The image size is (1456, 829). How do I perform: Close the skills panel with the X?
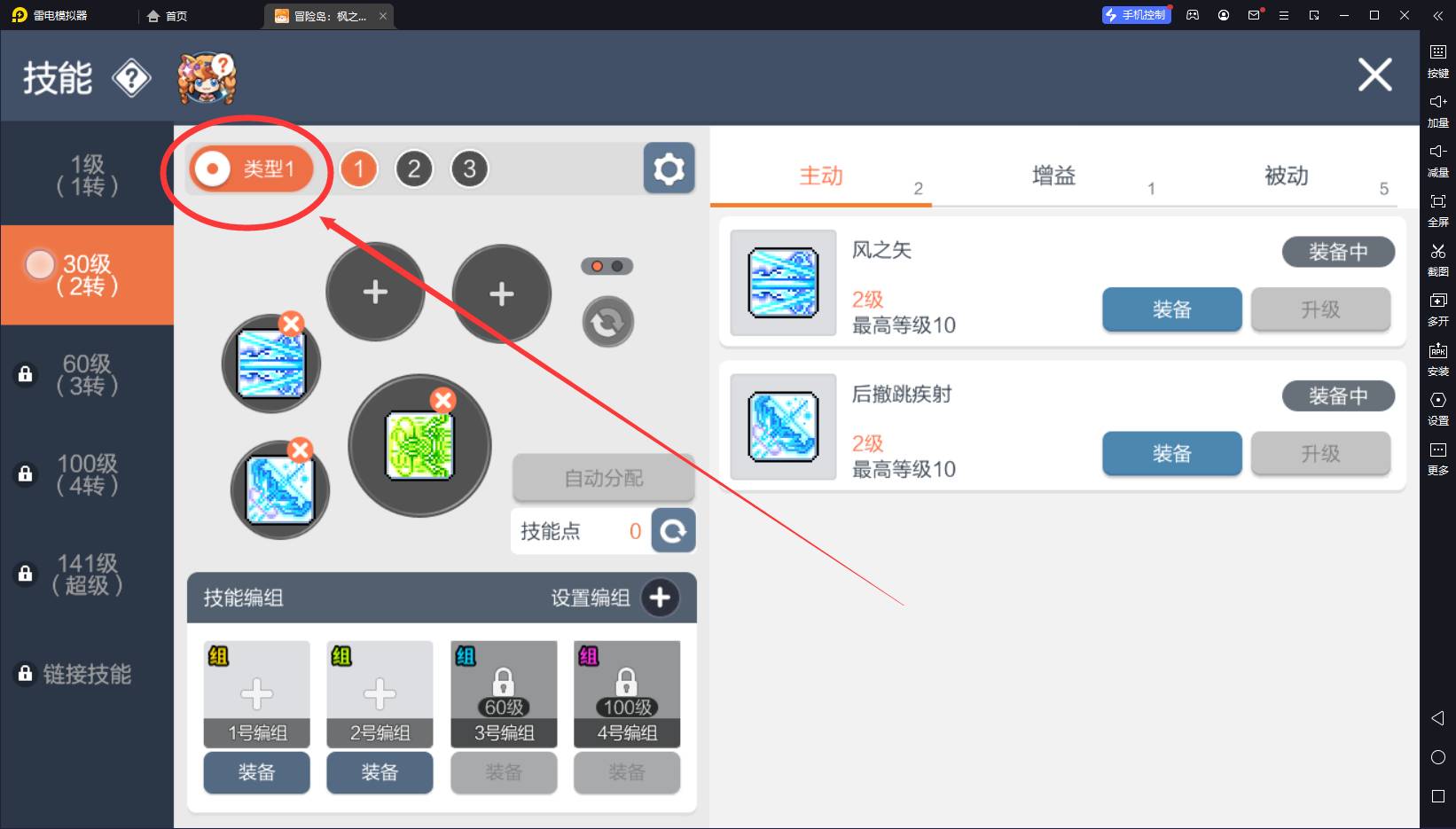pyautogui.click(x=1374, y=75)
